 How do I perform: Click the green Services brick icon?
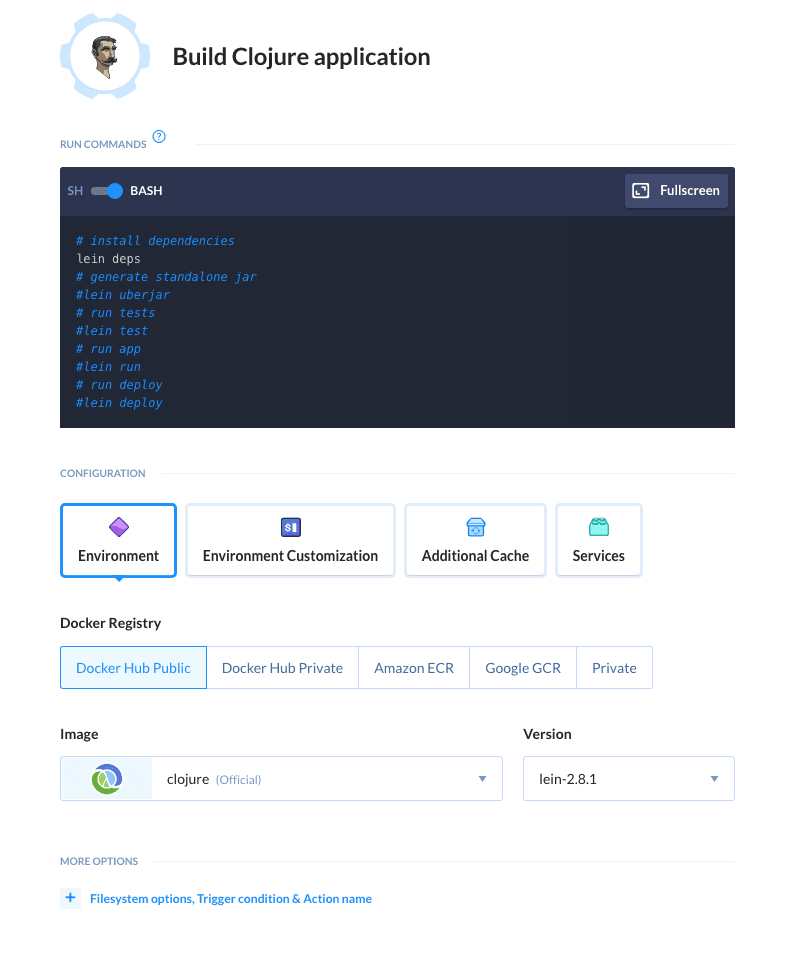[x=598, y=527]
